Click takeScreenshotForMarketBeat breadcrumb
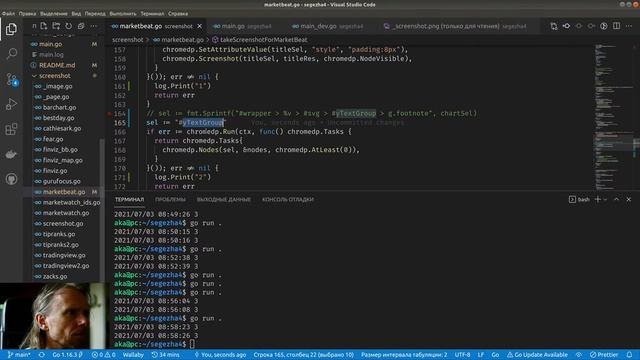The width and height of the screenshot is (640, 360). pos(263,40)
